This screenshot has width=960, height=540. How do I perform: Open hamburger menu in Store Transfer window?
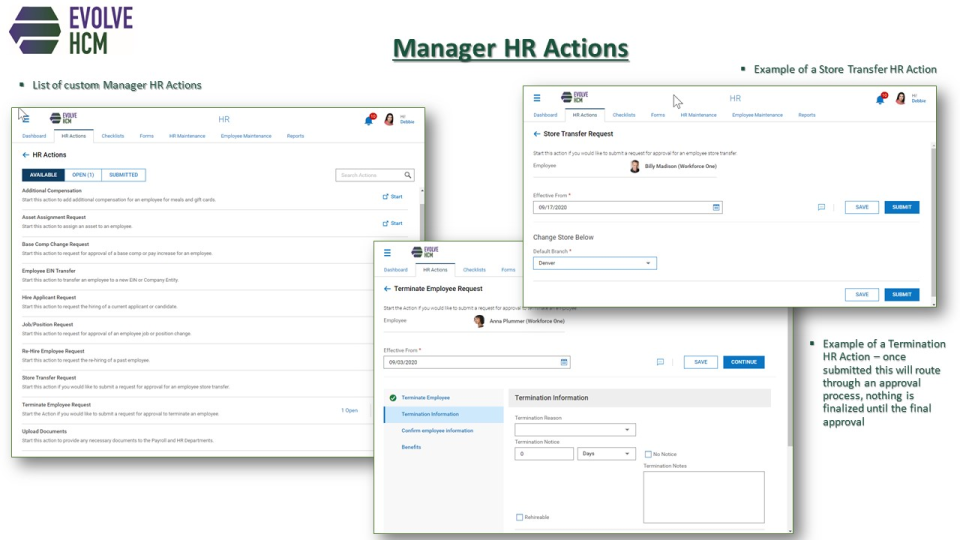(x=537, y=98)
